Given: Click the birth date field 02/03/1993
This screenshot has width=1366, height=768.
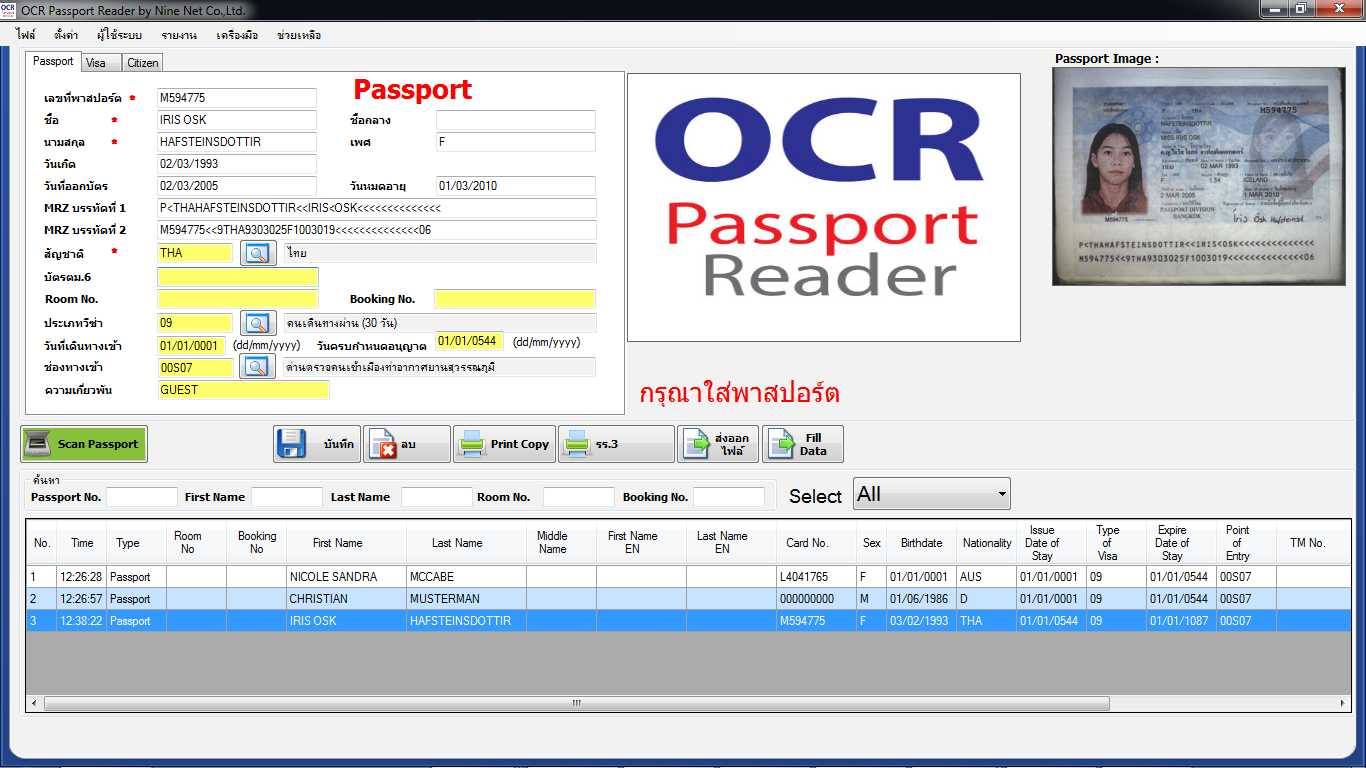Looking at the screenshot, I should click(x=237, y=164).
